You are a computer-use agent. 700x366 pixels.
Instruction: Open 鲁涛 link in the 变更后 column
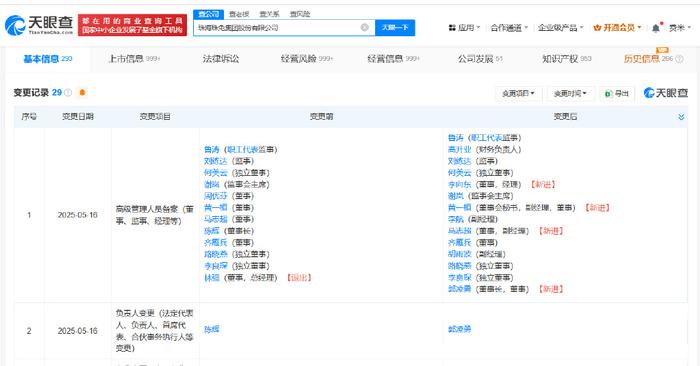pyautogui.click(x=456, y=138)
